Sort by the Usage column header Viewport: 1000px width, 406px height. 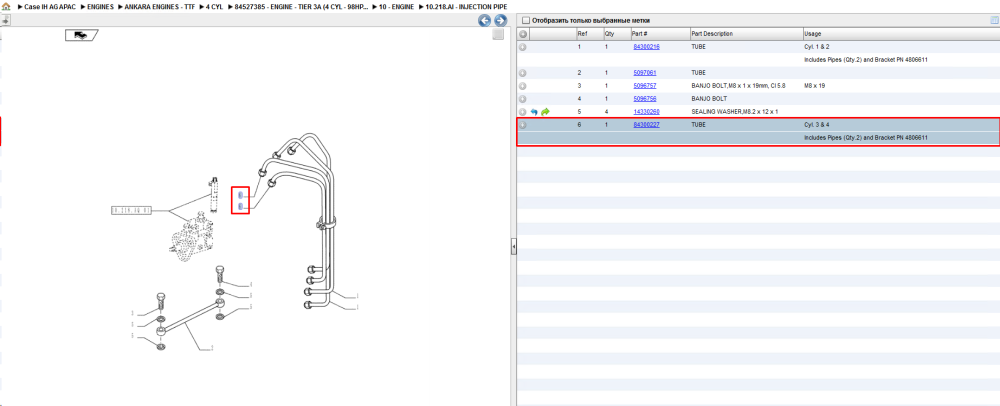click(901, 34)
